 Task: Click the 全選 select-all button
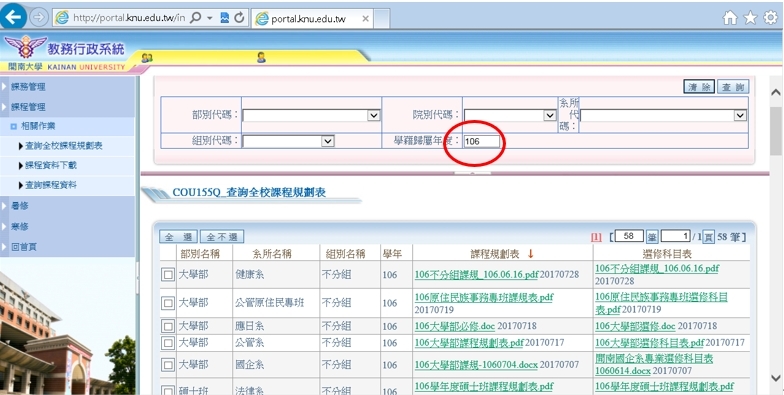[178, 237]
